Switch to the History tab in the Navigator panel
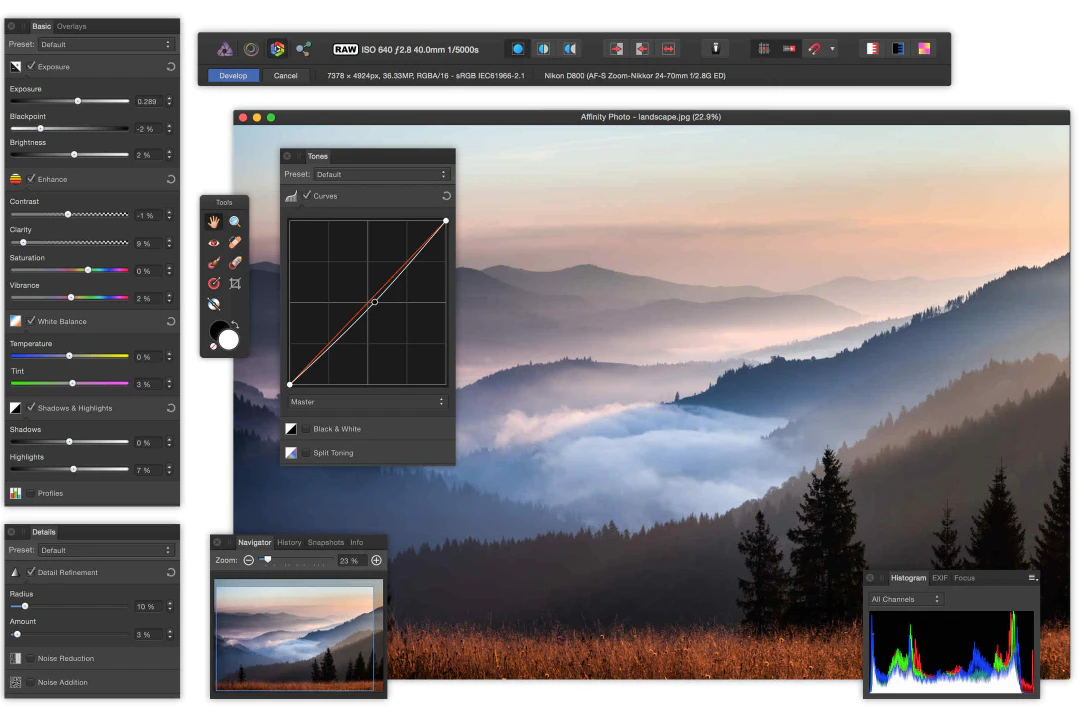 pyautogui.click(x=289, y=542)
